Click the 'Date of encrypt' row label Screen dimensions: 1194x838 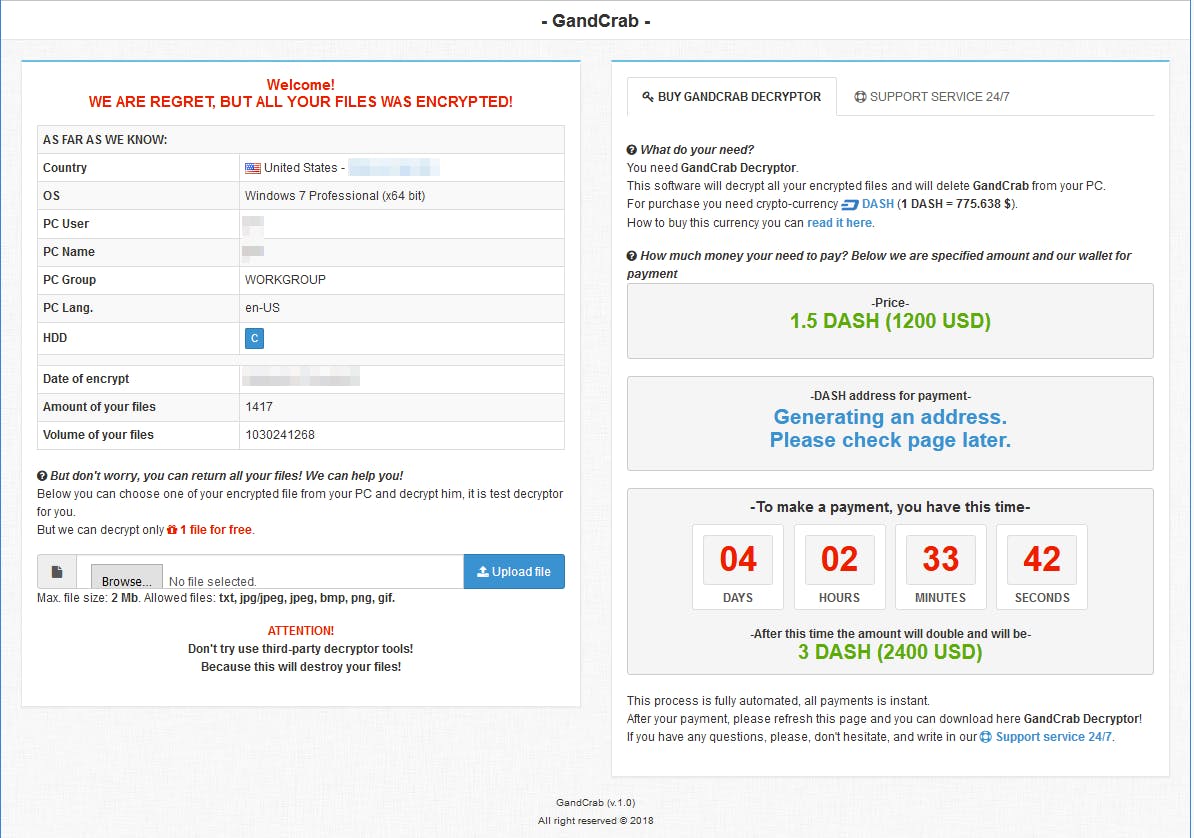point(86,379)
